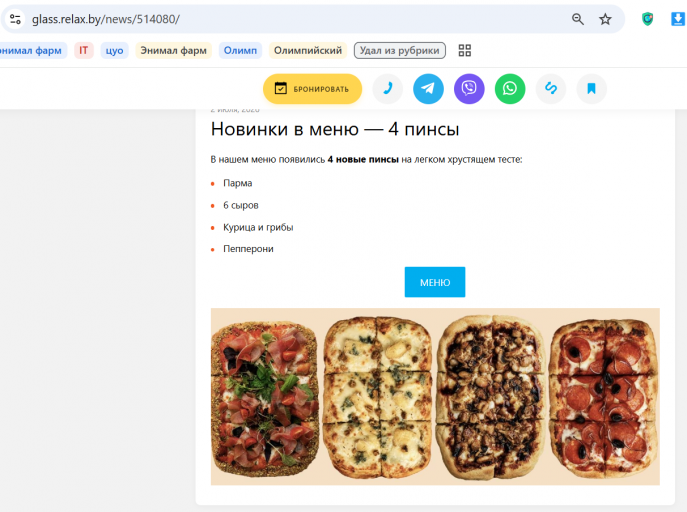The width and height of the screenshot is (687, 512).
Task: Click the six-cheese pinsa photo
Action: (x=378, y=397)
